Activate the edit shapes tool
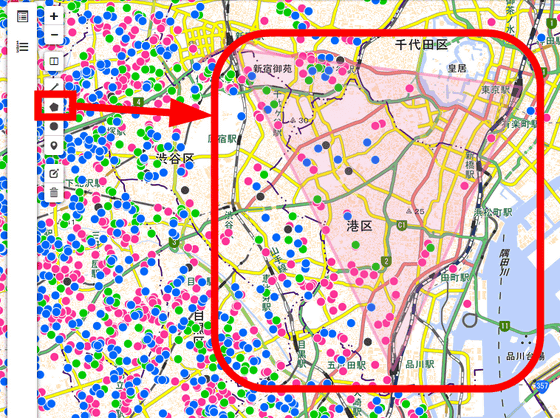This screenshot has height=418, width=560. click(54, 174)
